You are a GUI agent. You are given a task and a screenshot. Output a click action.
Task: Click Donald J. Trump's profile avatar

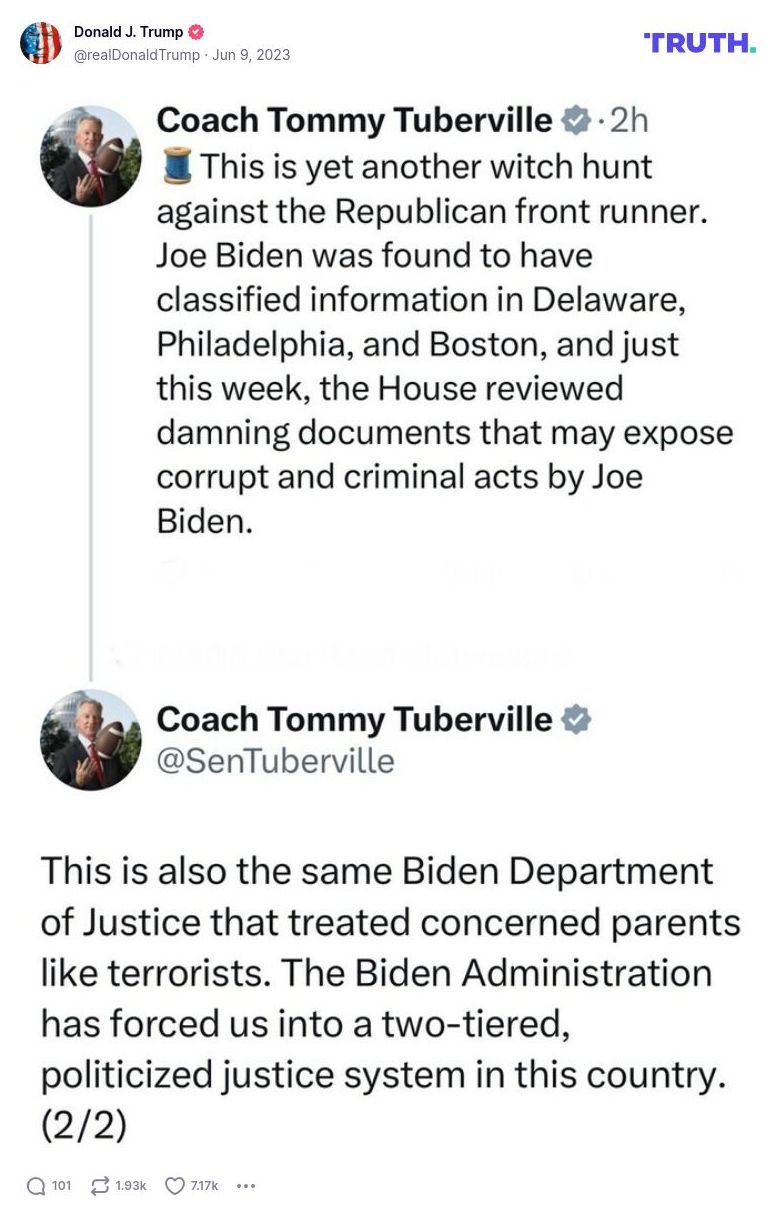(42, 43)
